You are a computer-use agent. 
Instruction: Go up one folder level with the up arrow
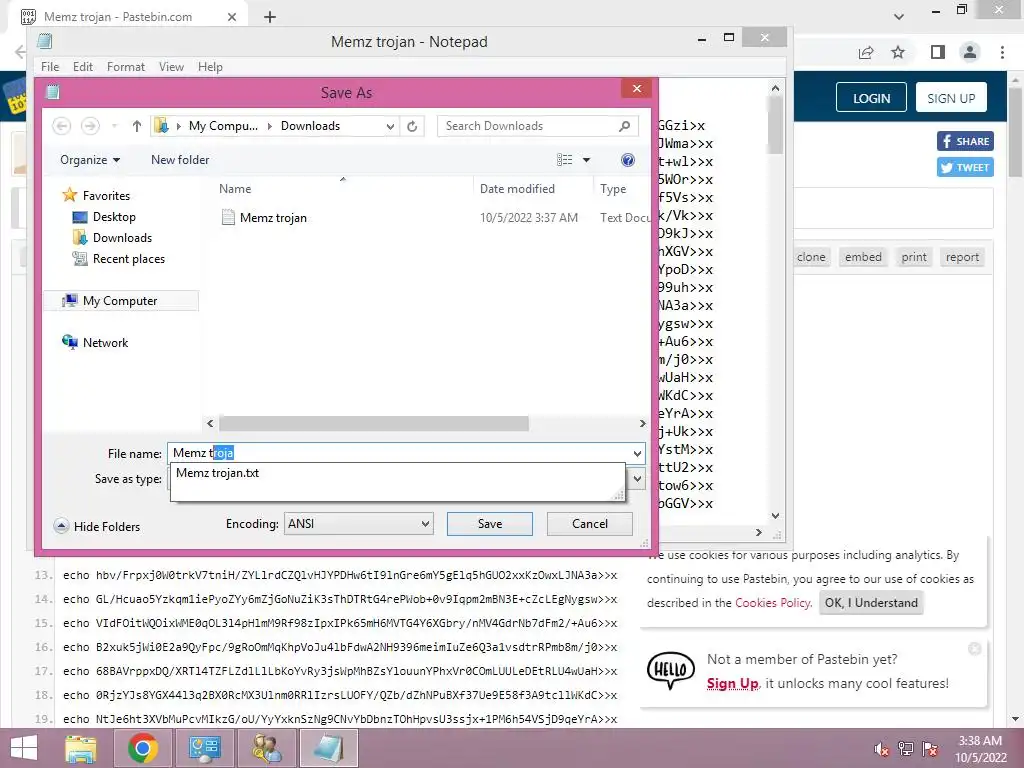point(136,126)
